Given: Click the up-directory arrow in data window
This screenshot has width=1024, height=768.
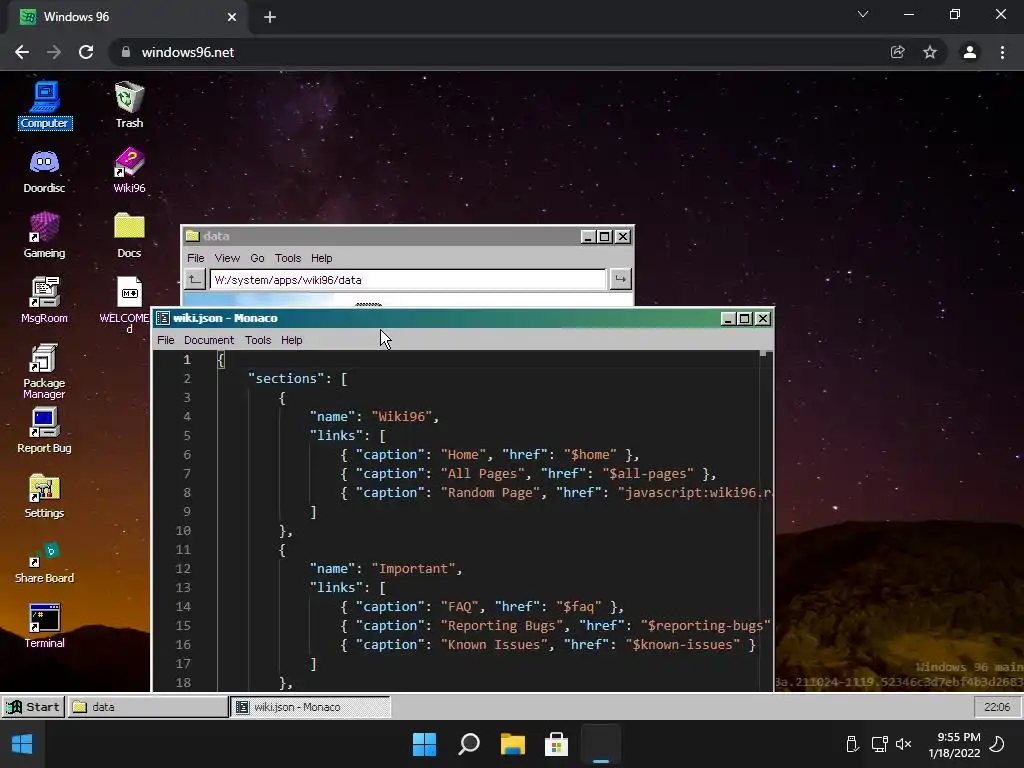Looking at the screenshot, I should pos(195,280).
